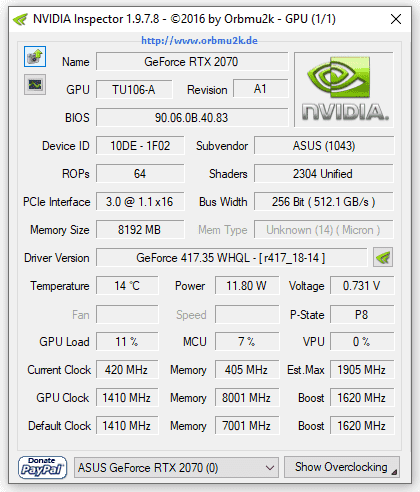Click the Subvendor field ASUS (1043)
Viewport: 420px width, 492px height.
[x=324, y=146]
